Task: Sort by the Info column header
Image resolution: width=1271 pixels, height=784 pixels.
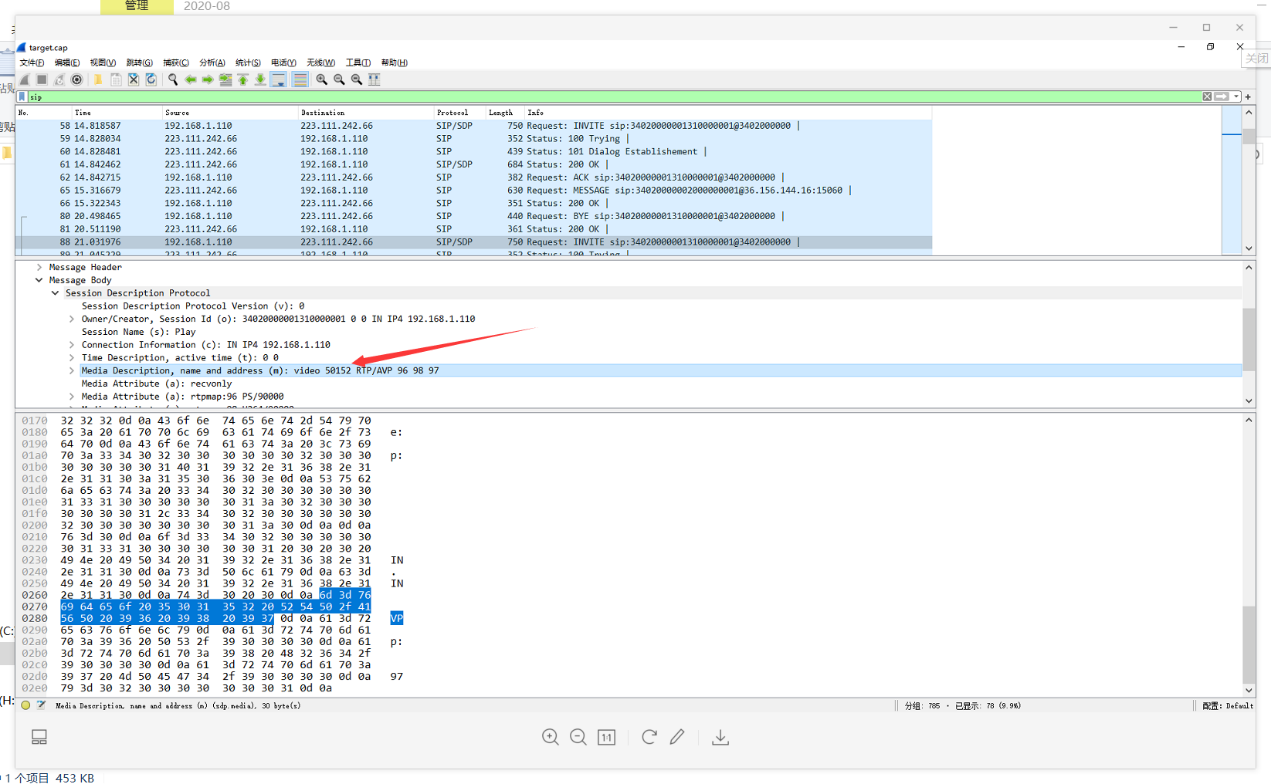Action: (x=728, y=113)
